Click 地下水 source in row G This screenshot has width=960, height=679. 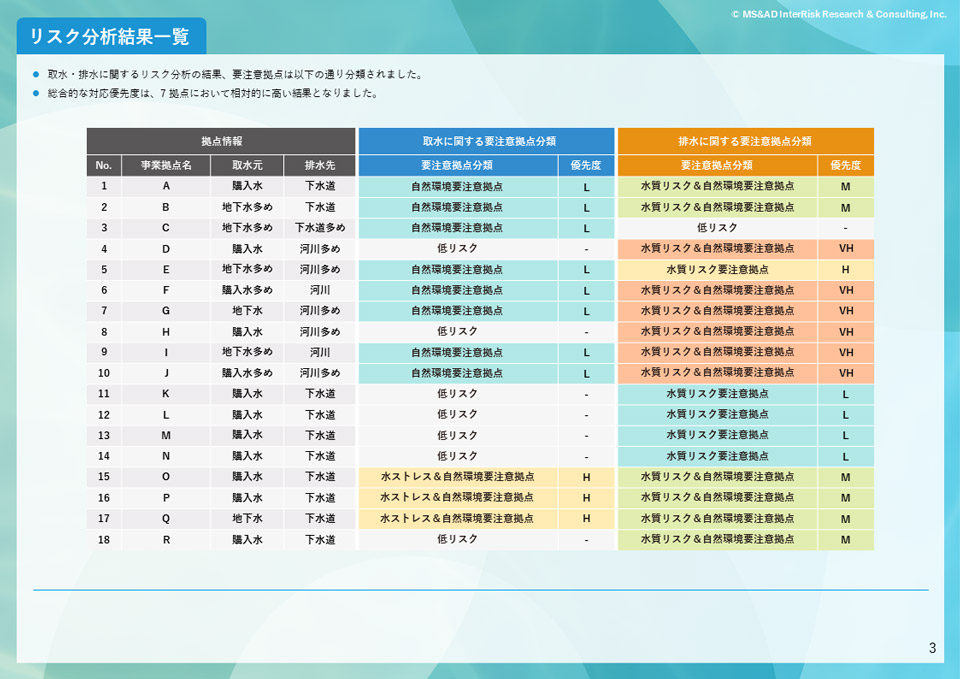click(x=247, y=311)
